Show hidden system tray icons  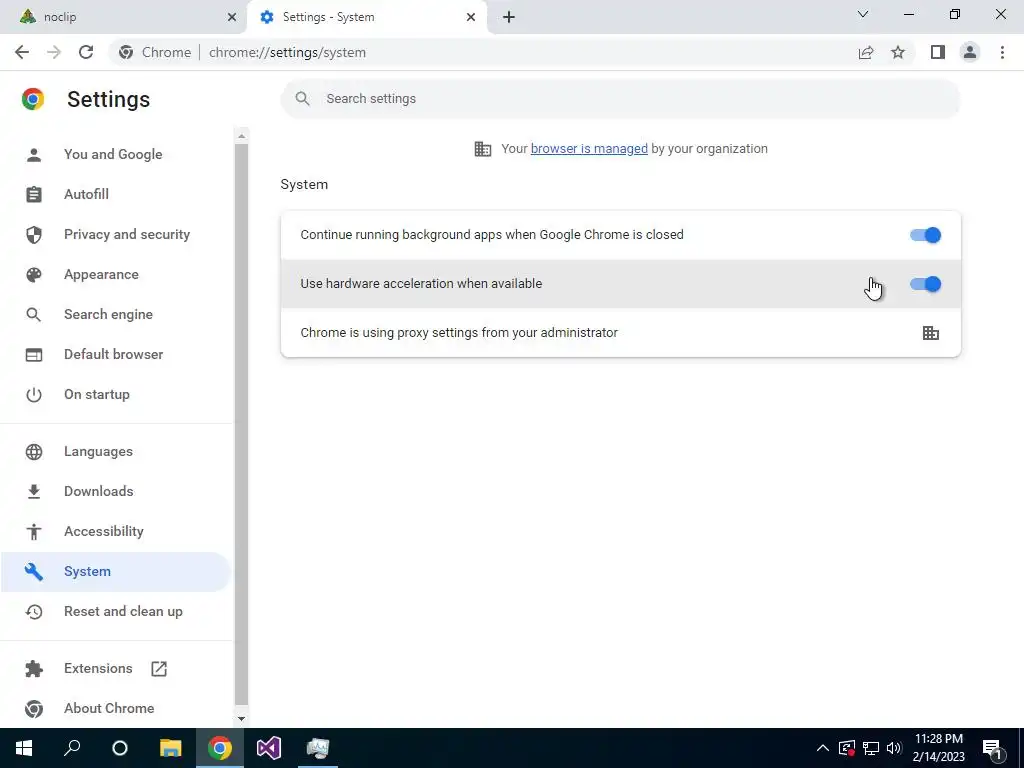823,748
